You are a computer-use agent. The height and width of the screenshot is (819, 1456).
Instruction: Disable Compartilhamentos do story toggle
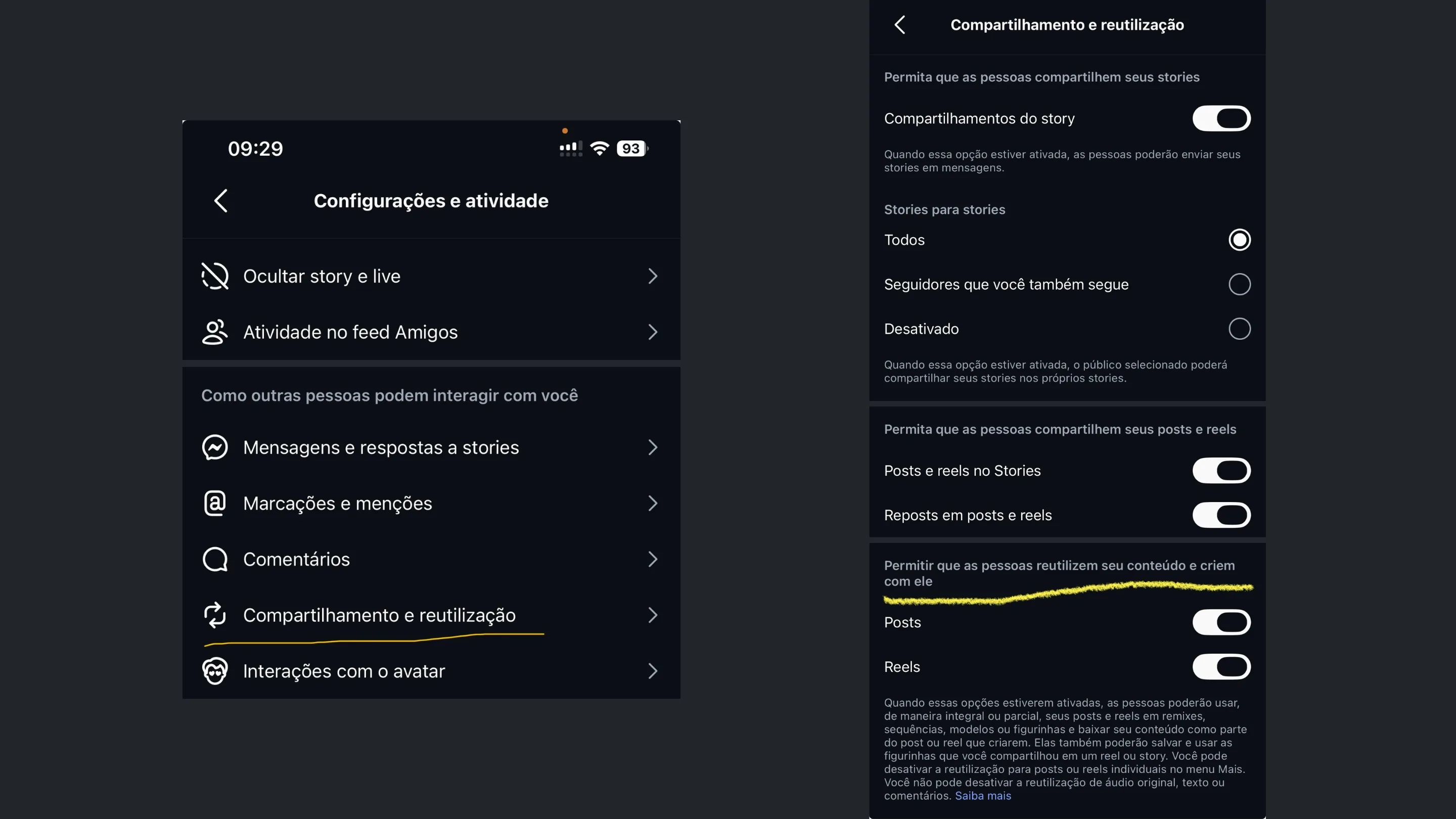point(1221,118)
